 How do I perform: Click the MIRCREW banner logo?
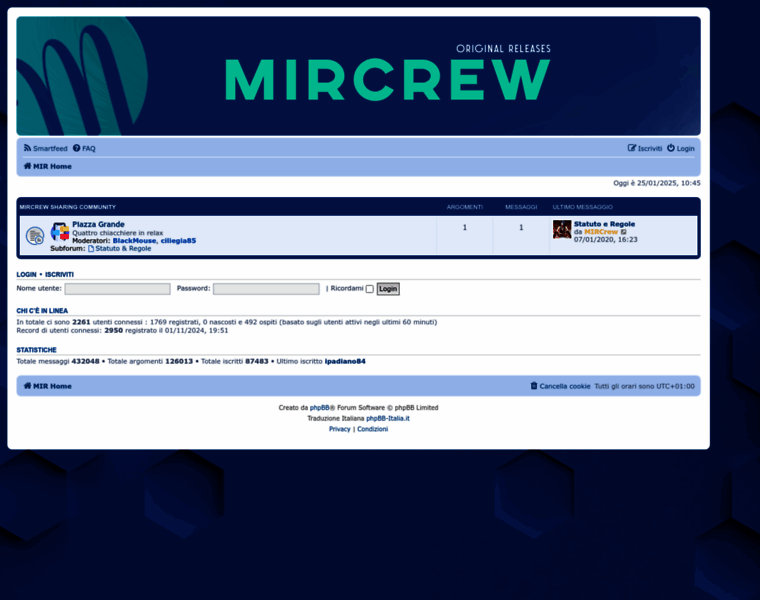pos(358,76)
